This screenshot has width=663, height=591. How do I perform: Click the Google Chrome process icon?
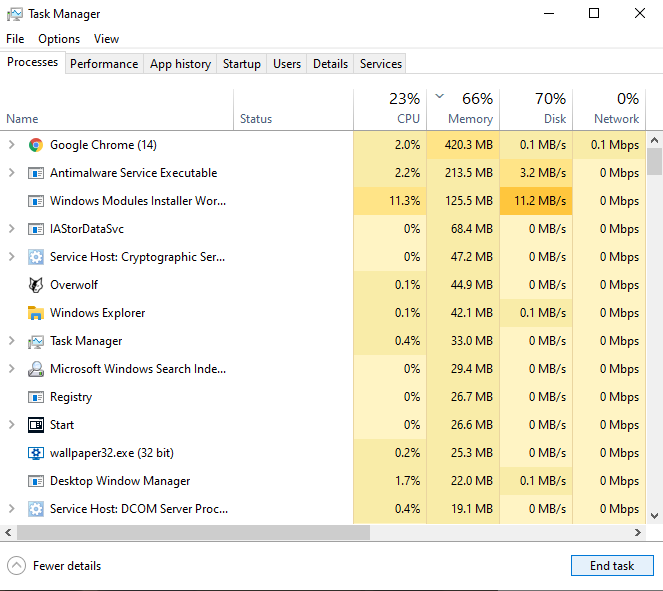tap(36, 145)
